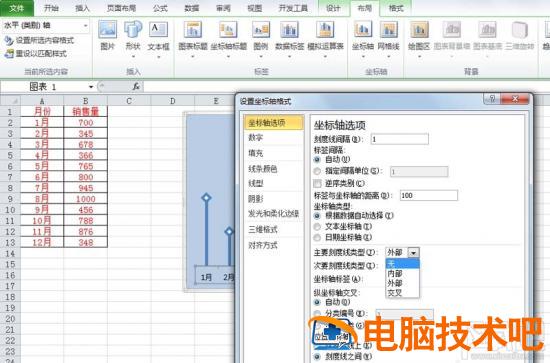Click 设置所选内容格式 format selection
This screenshot has height=363, width=550.
coord(39,40)
